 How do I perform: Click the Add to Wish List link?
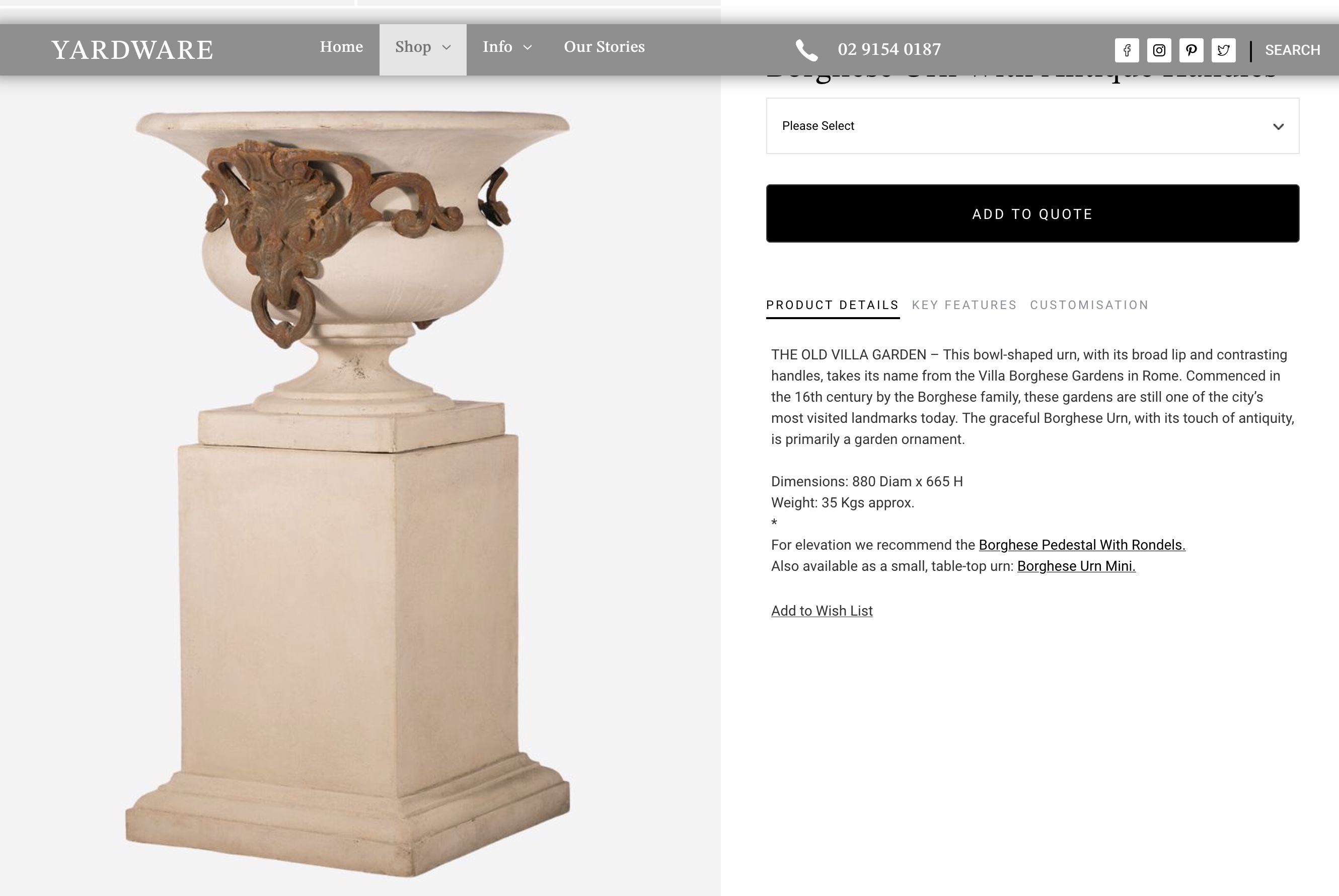[822, 611]
